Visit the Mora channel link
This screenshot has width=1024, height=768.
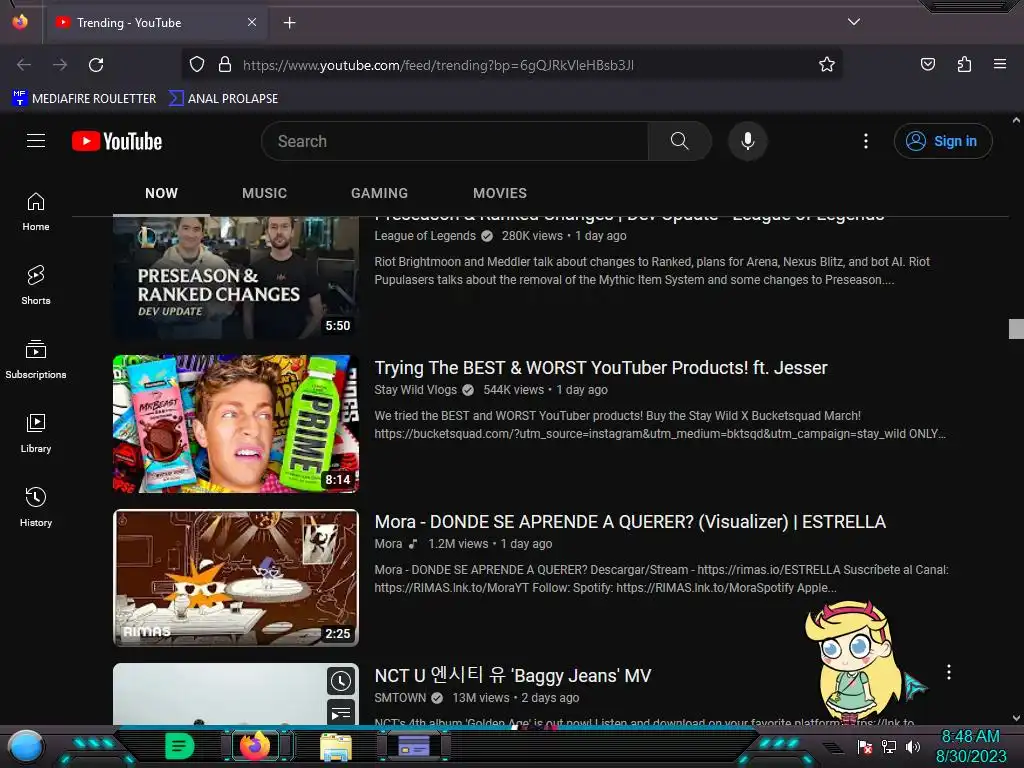(x=388, y=544)
